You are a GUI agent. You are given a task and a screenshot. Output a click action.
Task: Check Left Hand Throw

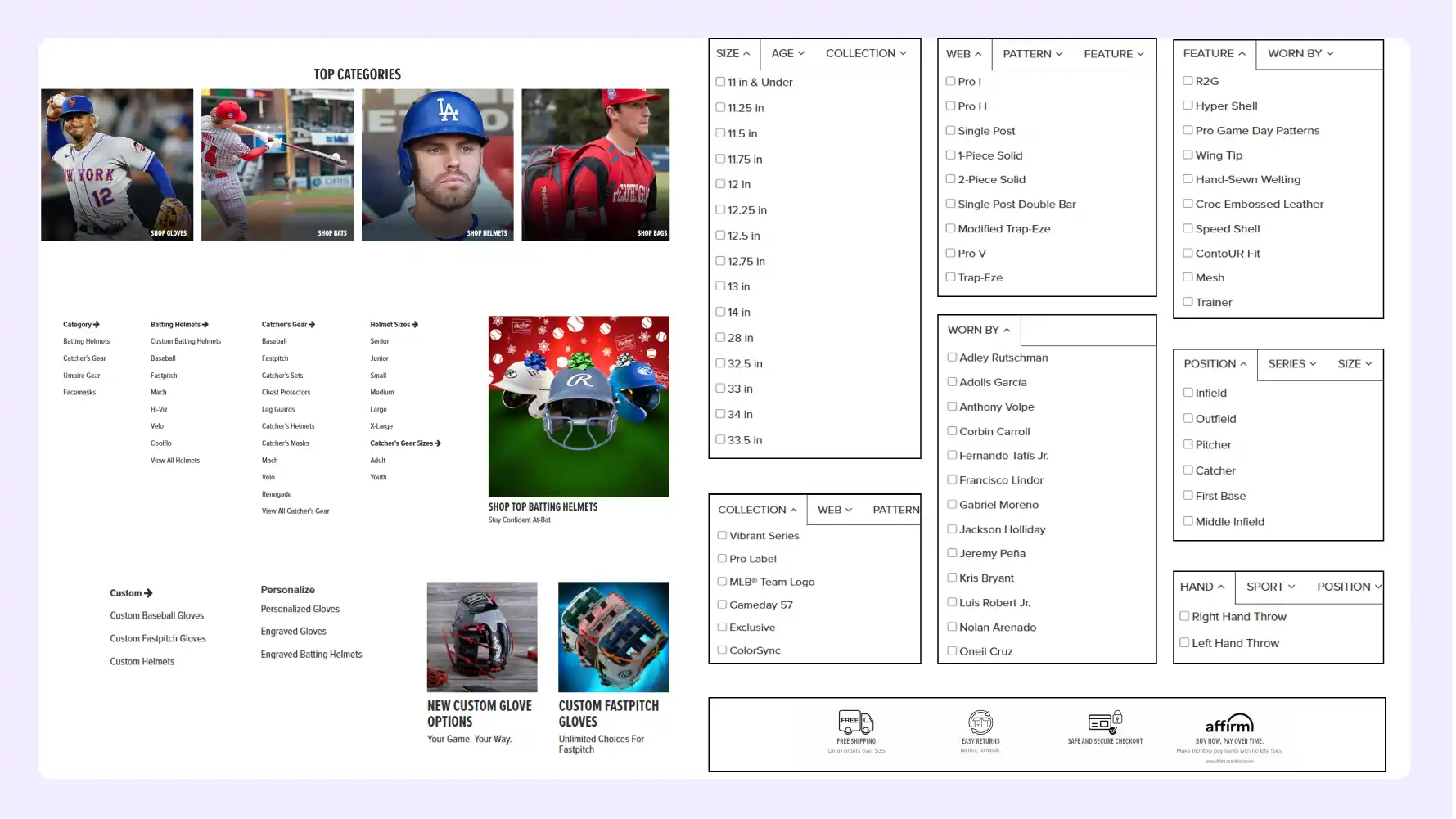[x=1184, y=643]
